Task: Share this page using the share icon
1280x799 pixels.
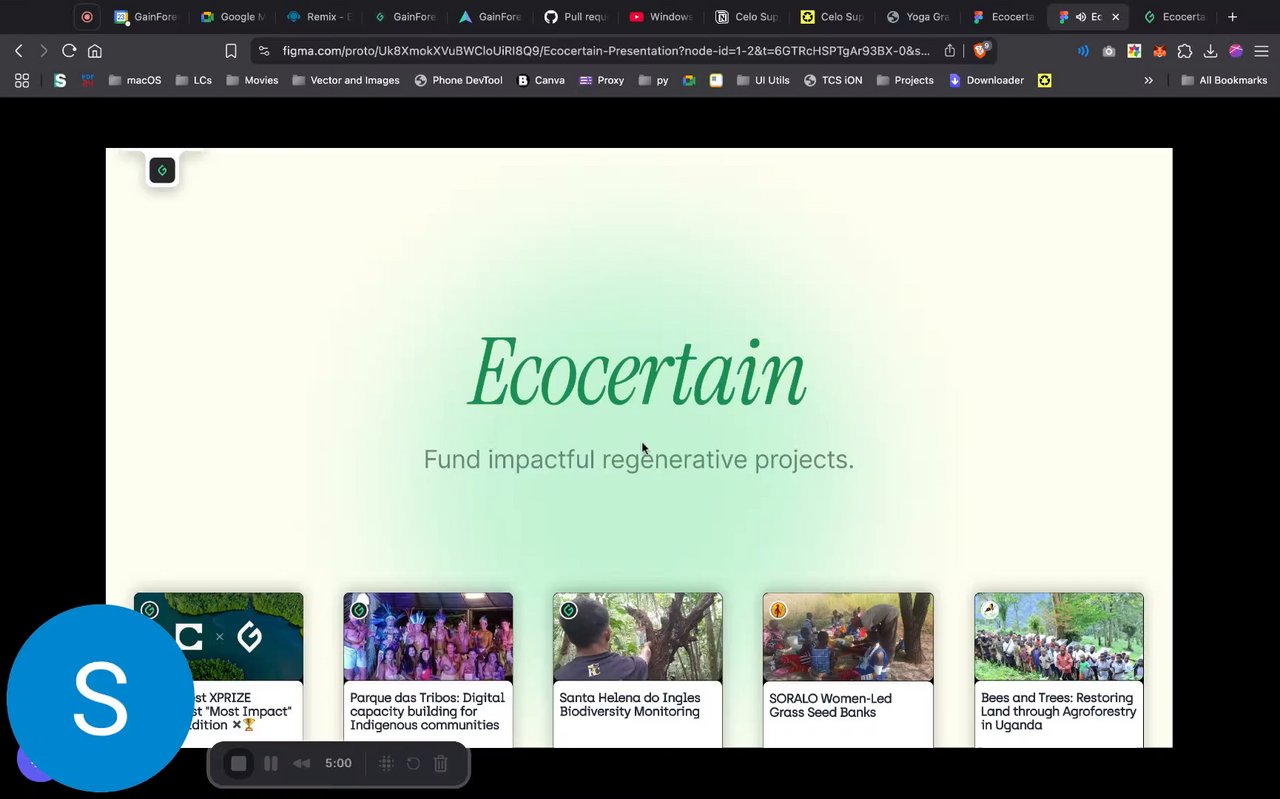Action: 950,51
